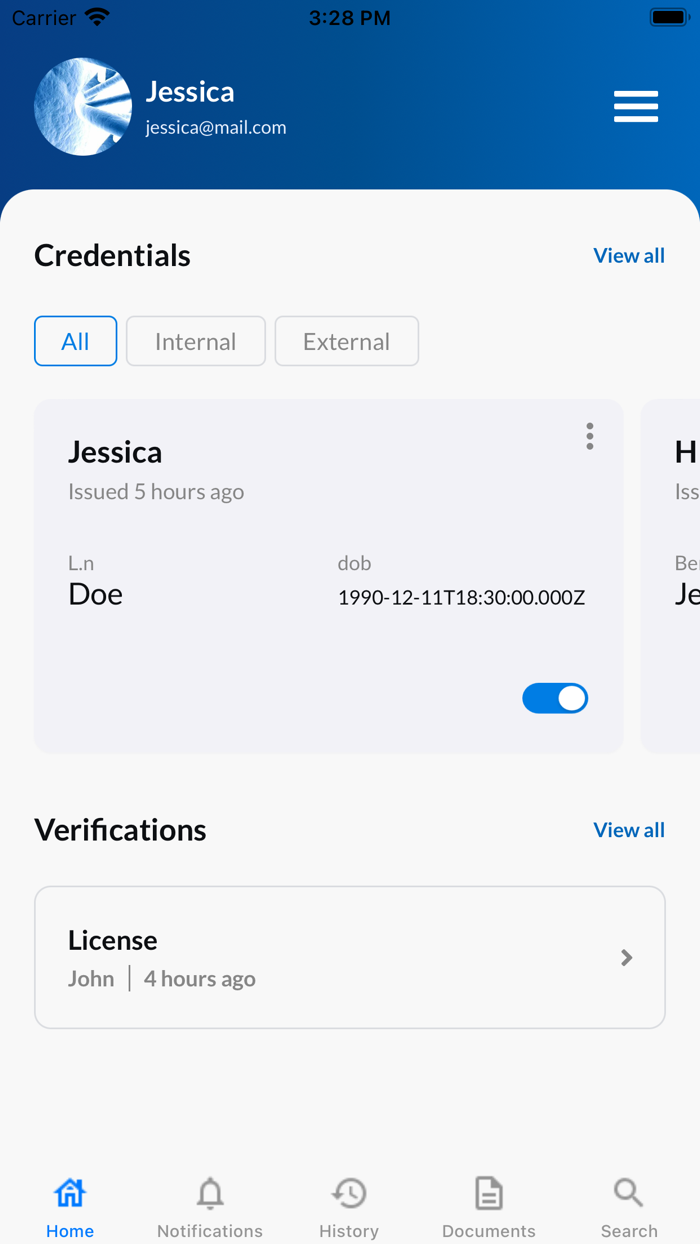Filter credentials by External
Screen dimensions: 700x1244
click(347, 341)
